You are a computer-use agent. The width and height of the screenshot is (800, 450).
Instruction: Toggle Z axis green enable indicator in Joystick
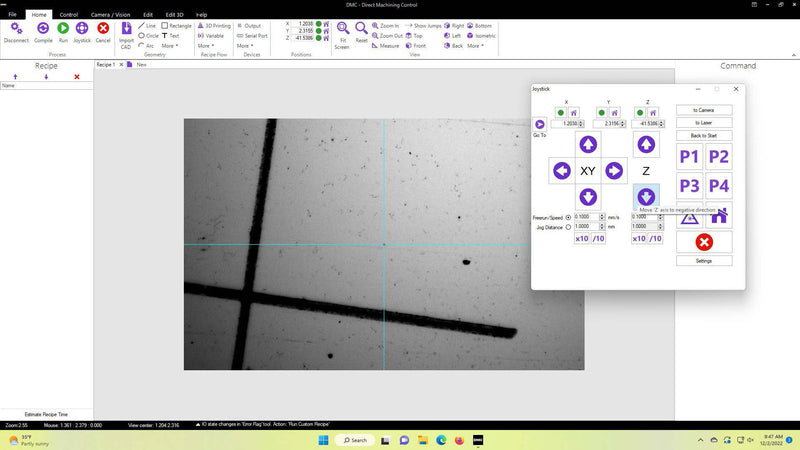coord(640,112)
